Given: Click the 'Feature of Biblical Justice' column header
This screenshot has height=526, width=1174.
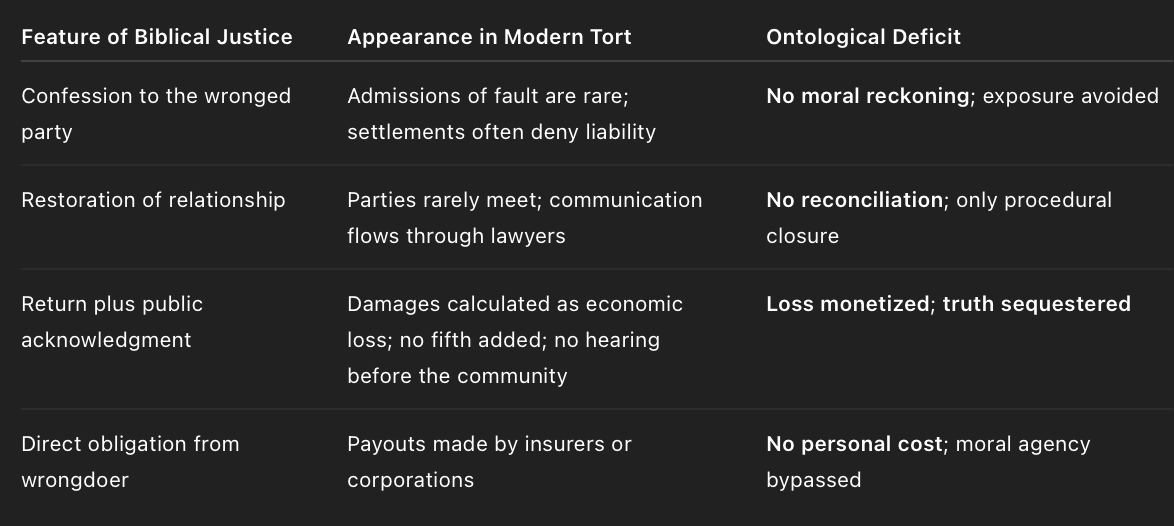Looking at the screenshot, I should 156,37.
